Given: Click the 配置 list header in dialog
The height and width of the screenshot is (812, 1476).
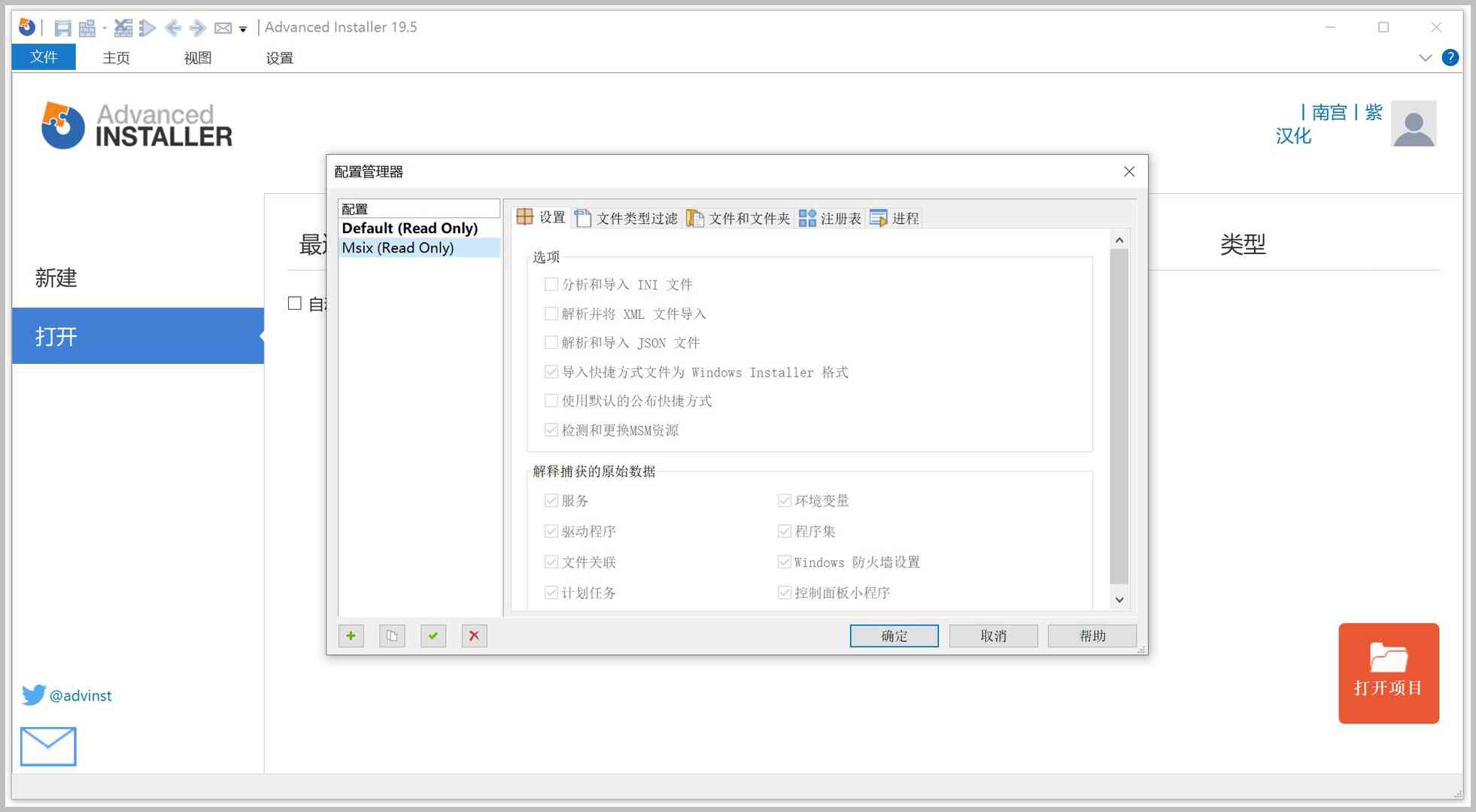Looking at the screenshot, I should (x=419, y=209).
